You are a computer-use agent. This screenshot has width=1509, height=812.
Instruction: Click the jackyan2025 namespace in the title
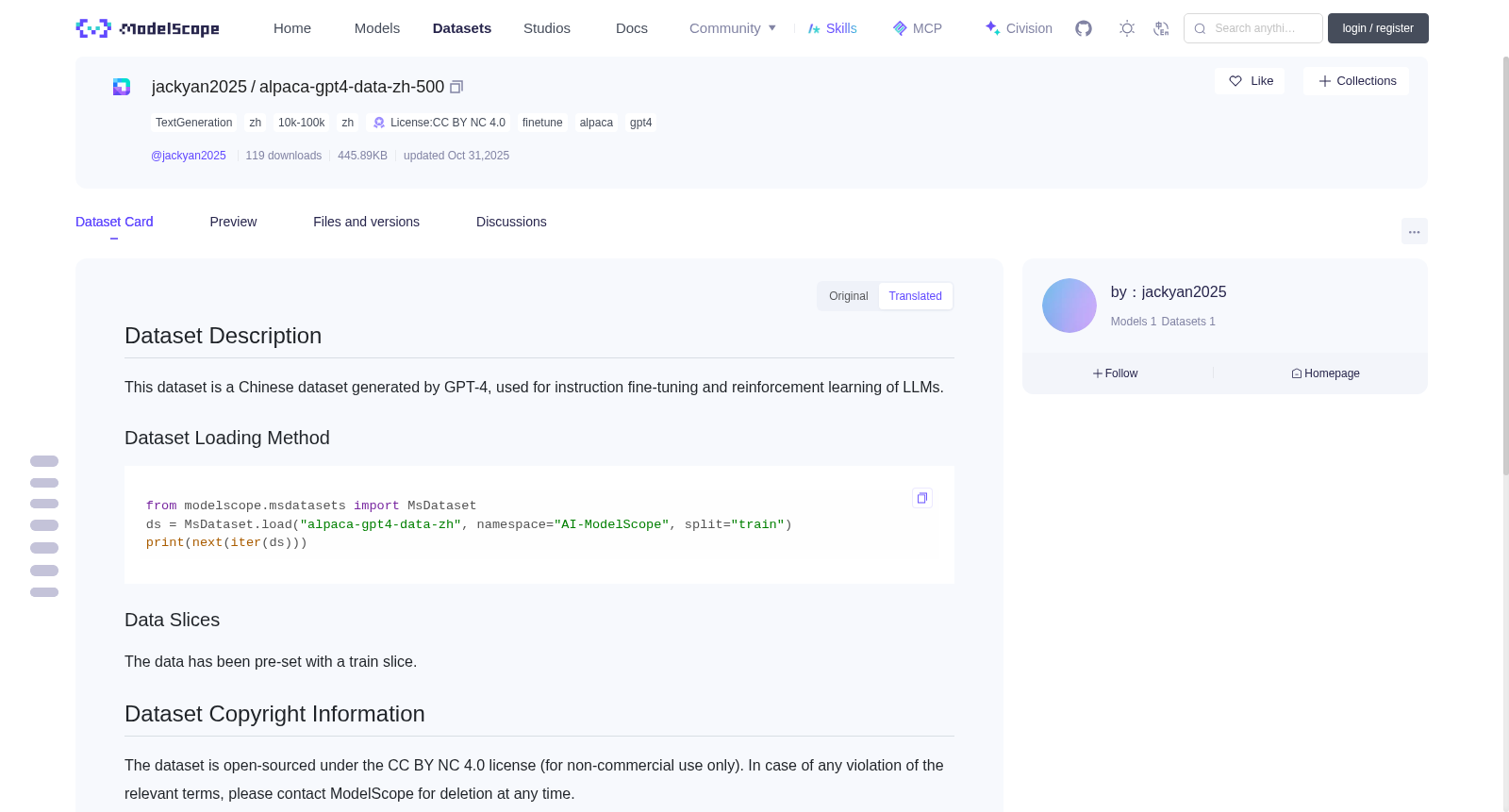[199, 87]
